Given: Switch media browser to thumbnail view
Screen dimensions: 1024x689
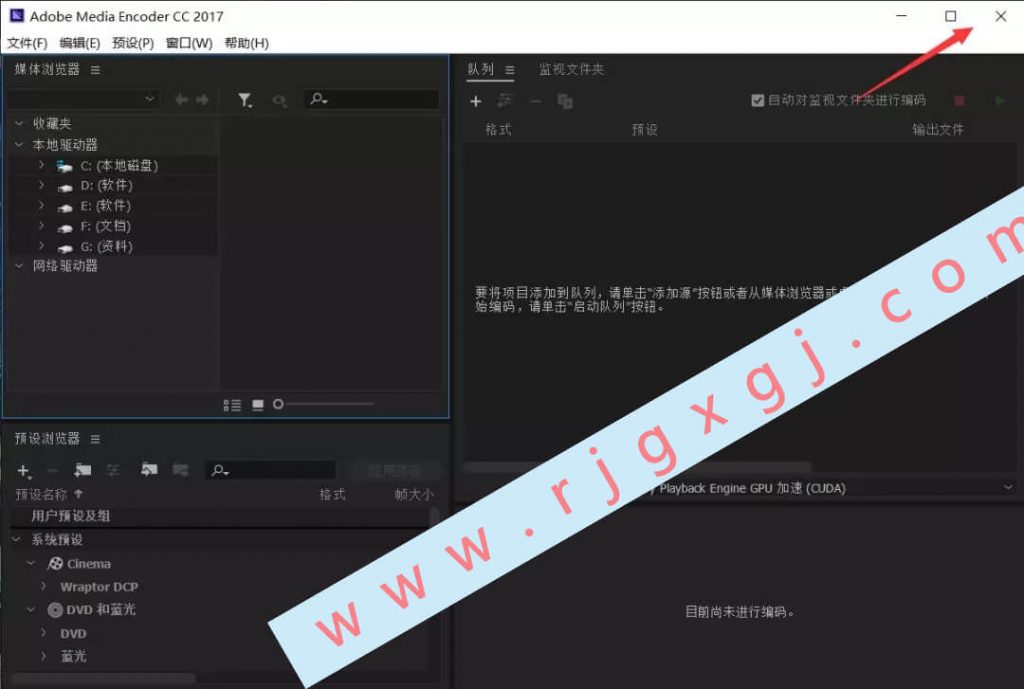Looking at the screenshot, I should [x=258, y=406].
